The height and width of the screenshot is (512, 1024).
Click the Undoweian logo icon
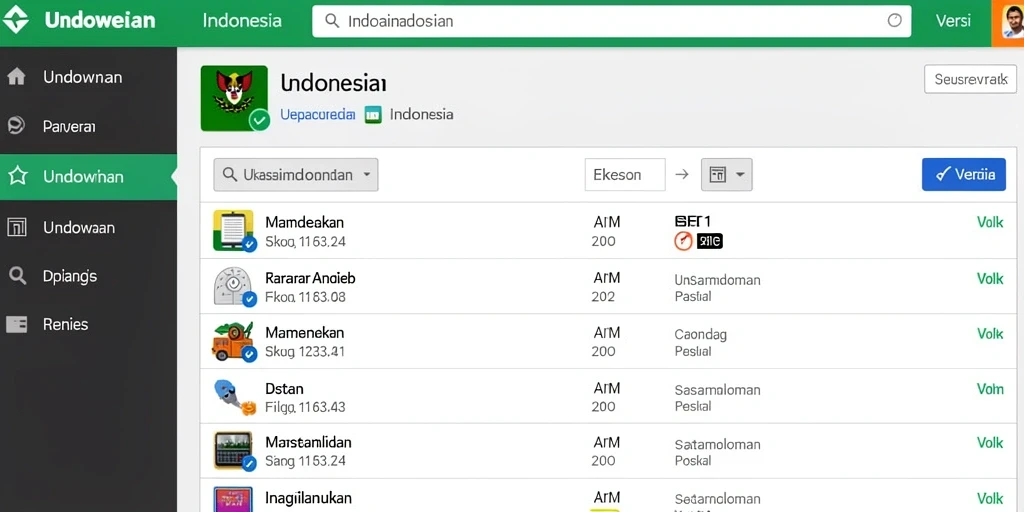(x=16, y=20)
